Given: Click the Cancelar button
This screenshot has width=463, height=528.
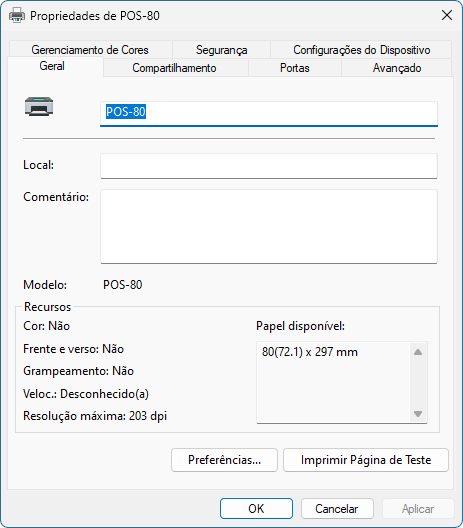Looking at the screenshot, I should click(337, 508).
